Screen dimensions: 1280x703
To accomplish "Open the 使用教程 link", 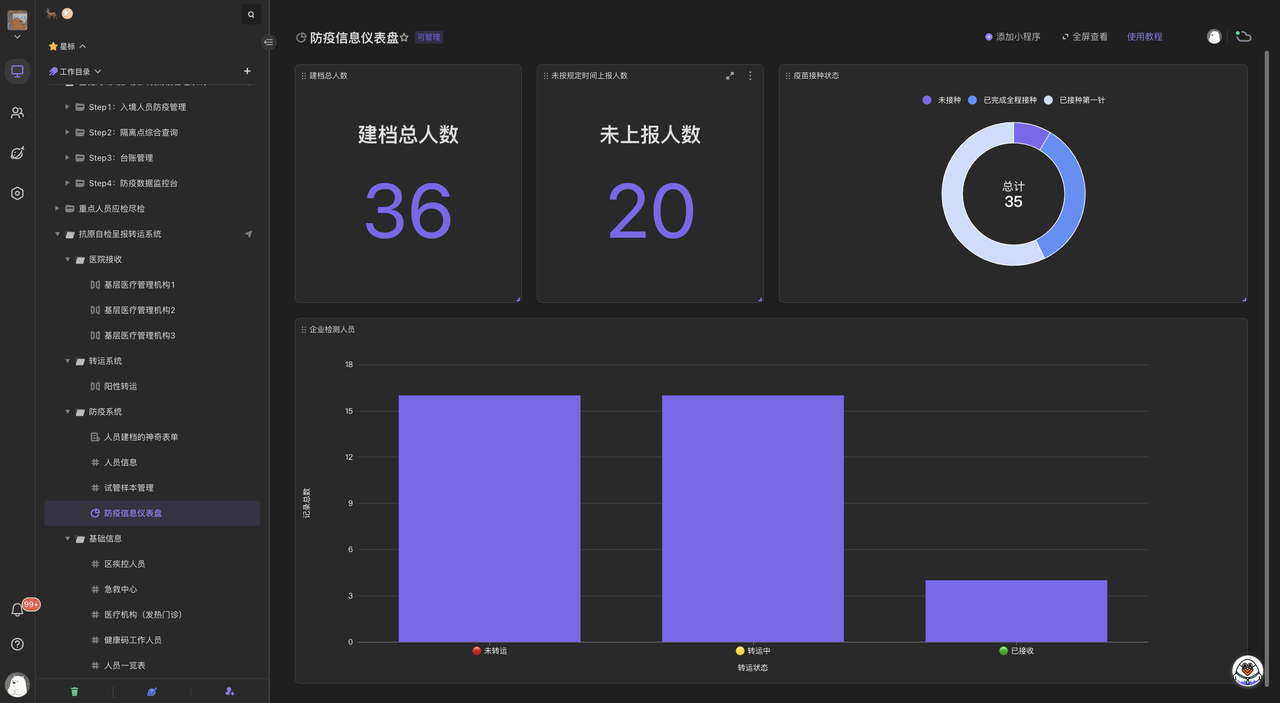I will click(x=1144, y=37).
